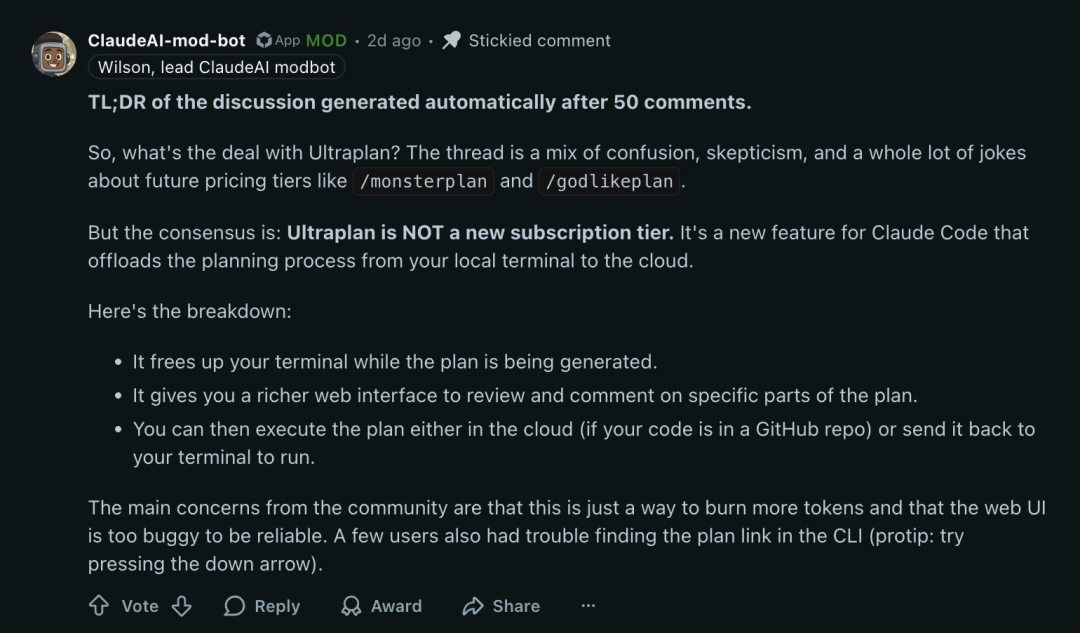Click the green MOD label
This screenshot has height=633, width=1080.
[326, 41]
